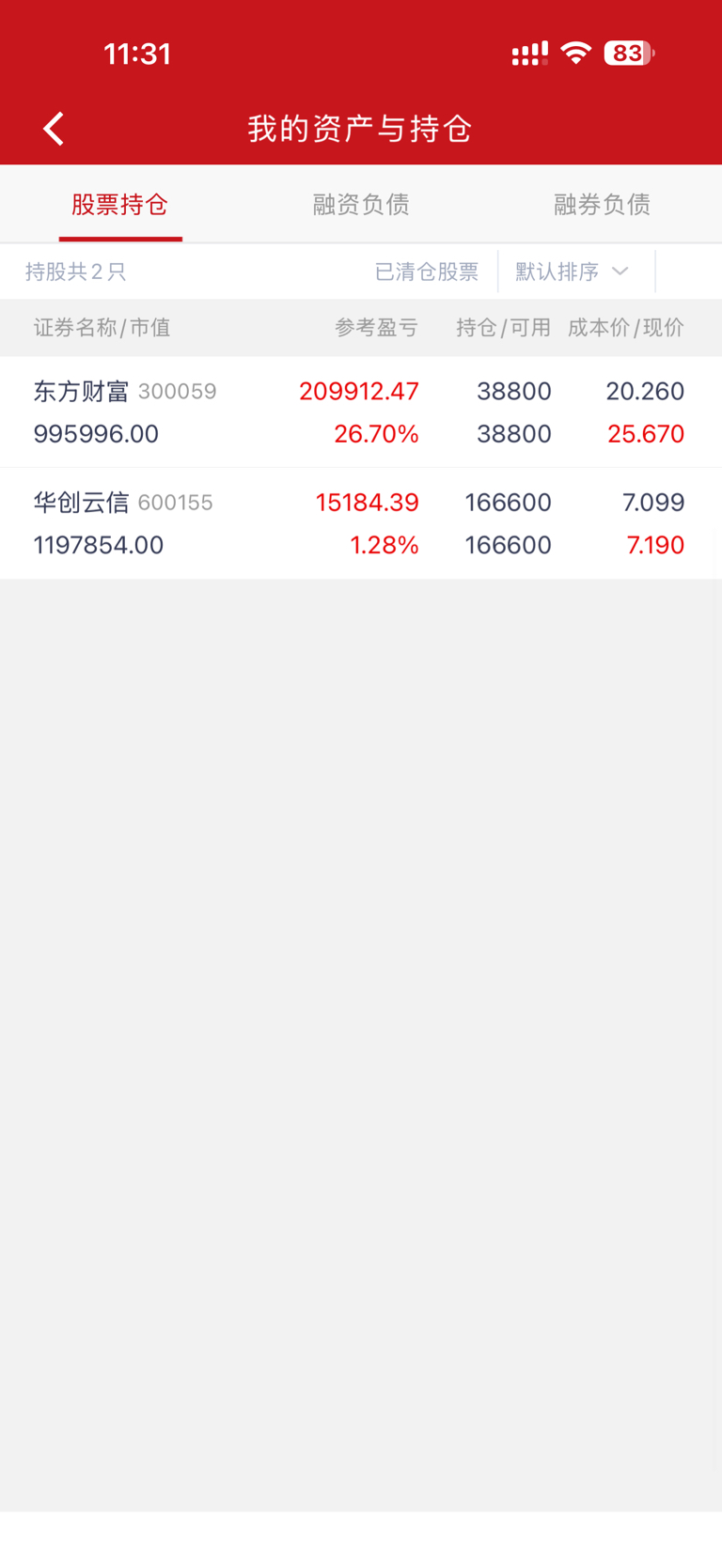Tap the back arrow icon

54,129
